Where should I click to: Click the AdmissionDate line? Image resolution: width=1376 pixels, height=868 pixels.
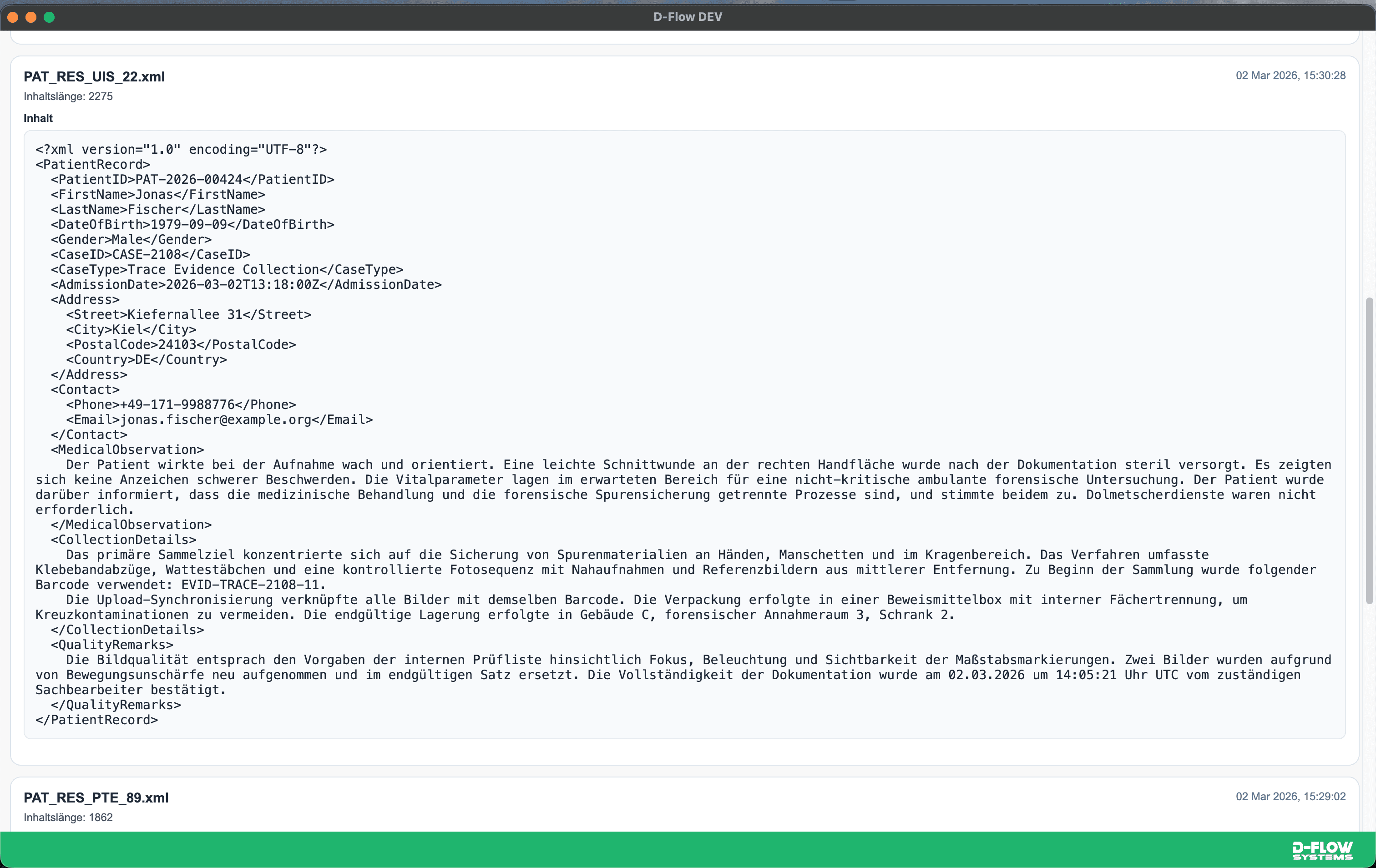click(x=246, y=285)
